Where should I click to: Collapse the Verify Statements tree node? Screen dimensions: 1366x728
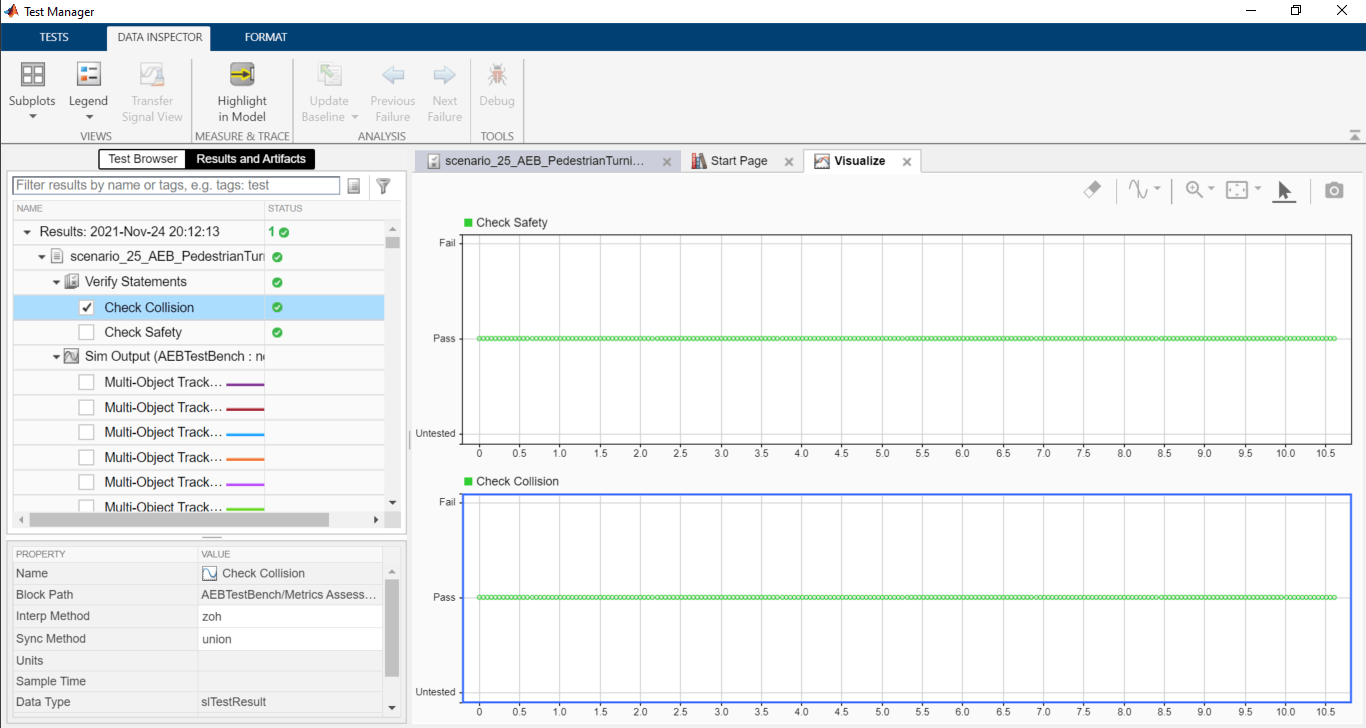tap(57, 282)
